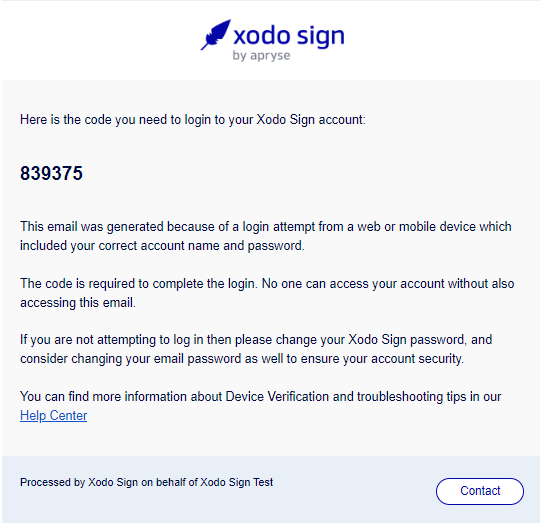The image size is (540, 525).
Task: Click "included your correct account name" line
Action: point(162,246)
